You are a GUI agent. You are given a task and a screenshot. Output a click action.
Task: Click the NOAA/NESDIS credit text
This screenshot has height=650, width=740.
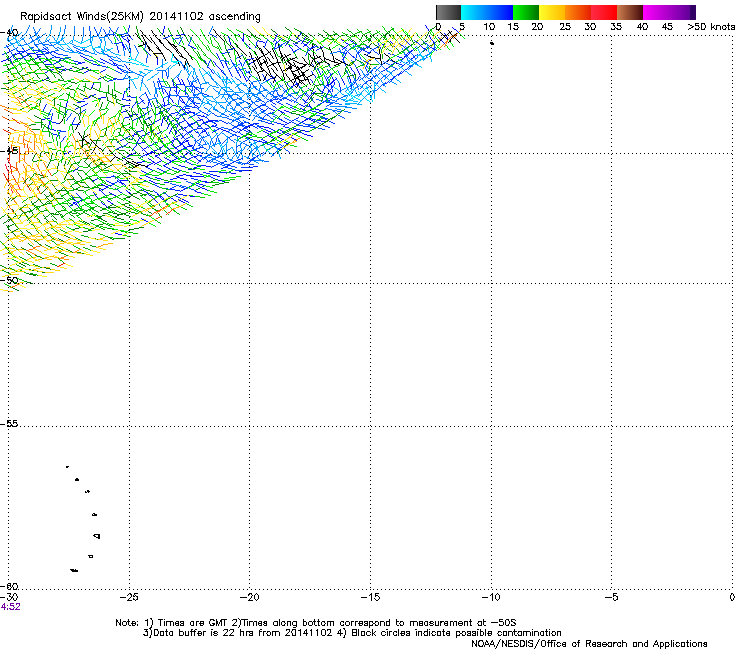589,643
